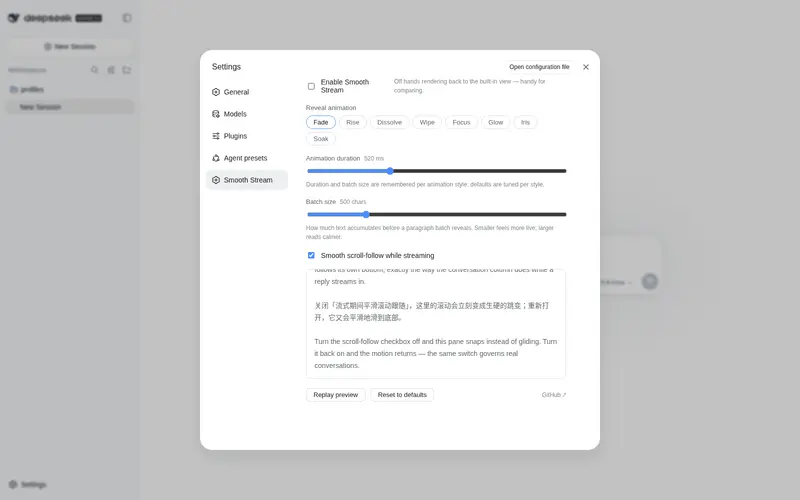
Task: Go to Agent presets tab
Action: click(246, 158)
